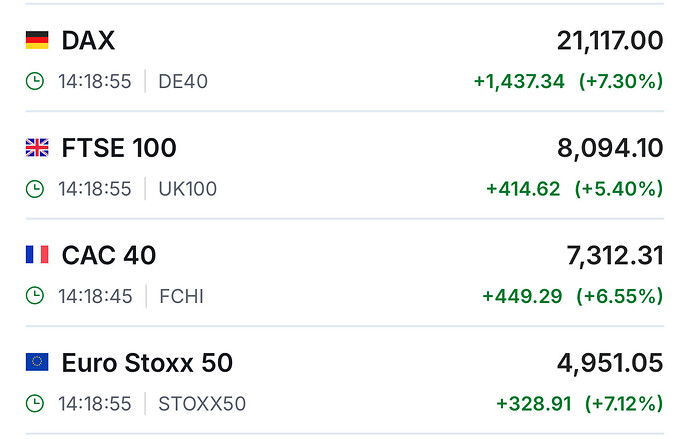Click the green clock icon in FTSE 100 row
The image size is (690, 439).
pyautogui.click(x=35, y=189)
